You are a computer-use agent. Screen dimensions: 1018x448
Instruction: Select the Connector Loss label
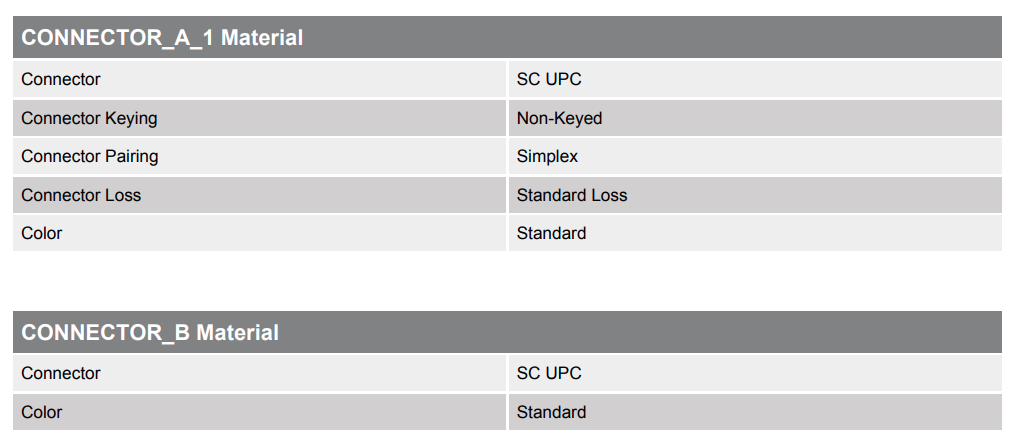(81, 195)
